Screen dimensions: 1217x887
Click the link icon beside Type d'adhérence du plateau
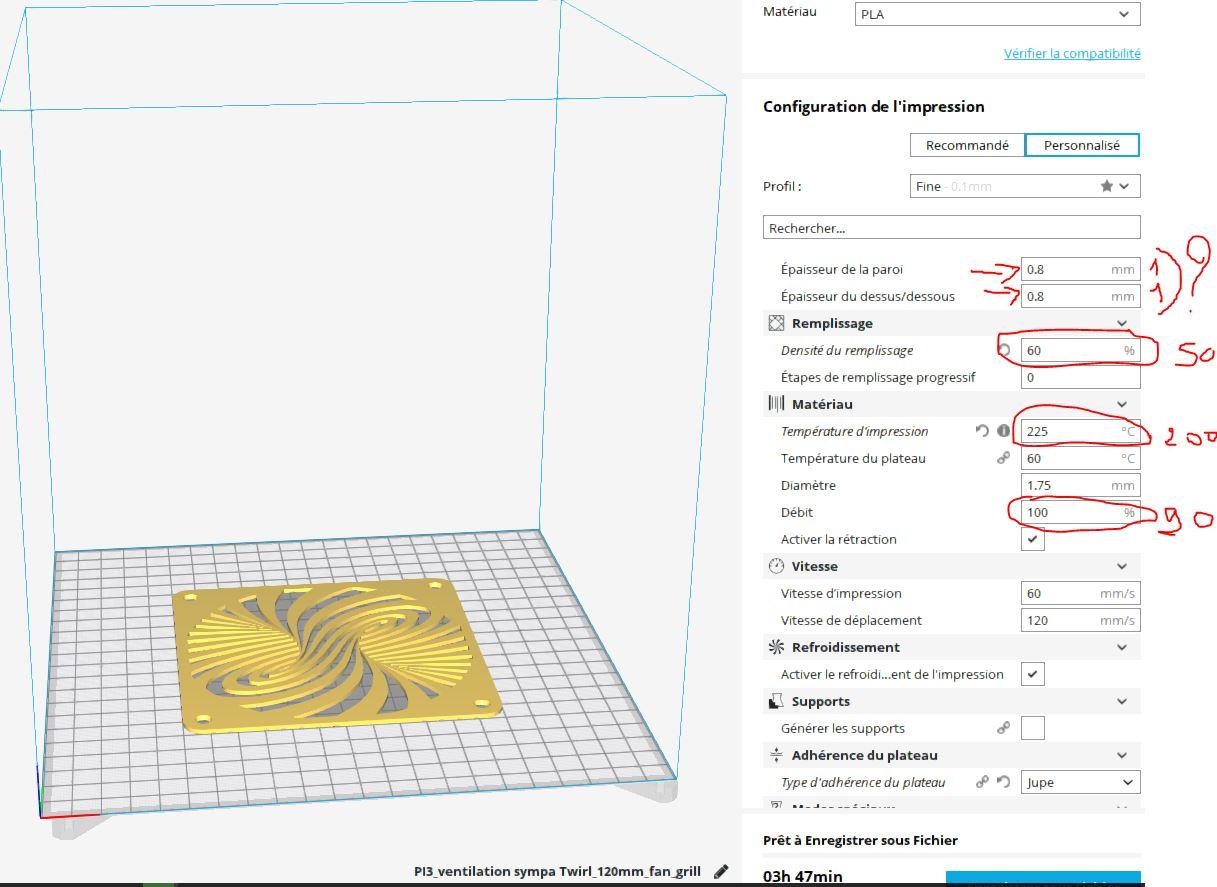(982, 782)
